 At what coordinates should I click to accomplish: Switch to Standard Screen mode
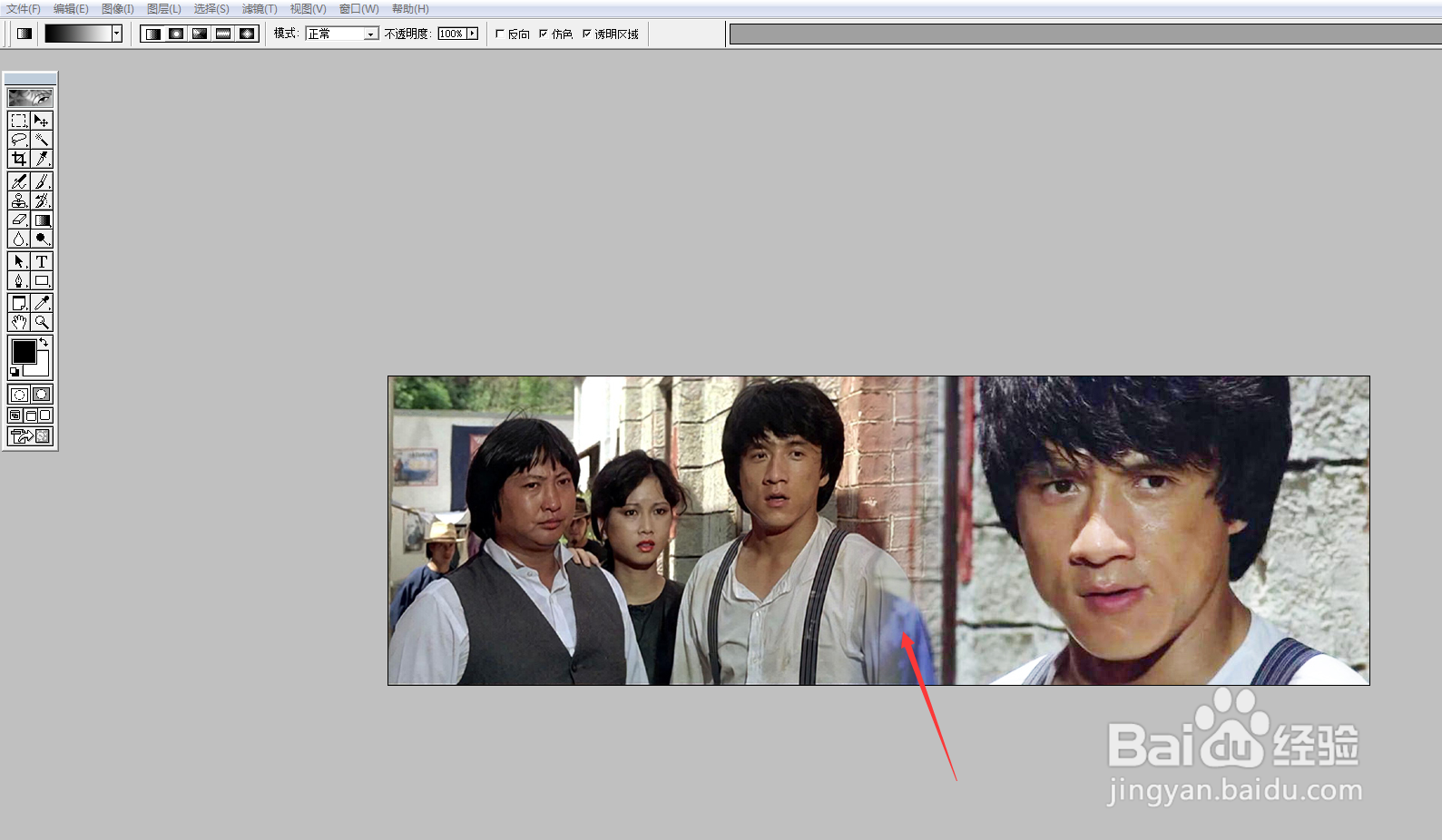coord(15,415)
